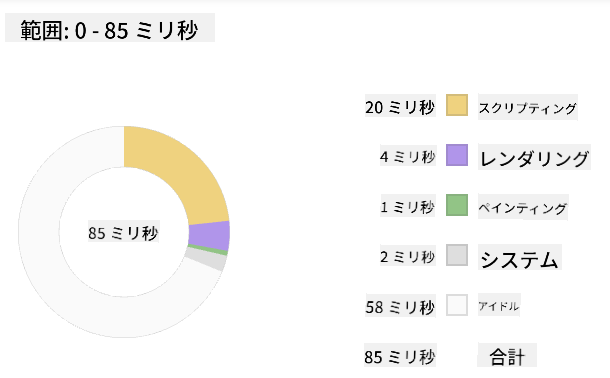Screen dimensions: 610x378
Task: Select the スクリプティング legend label
Action: (x=528, y=107)
